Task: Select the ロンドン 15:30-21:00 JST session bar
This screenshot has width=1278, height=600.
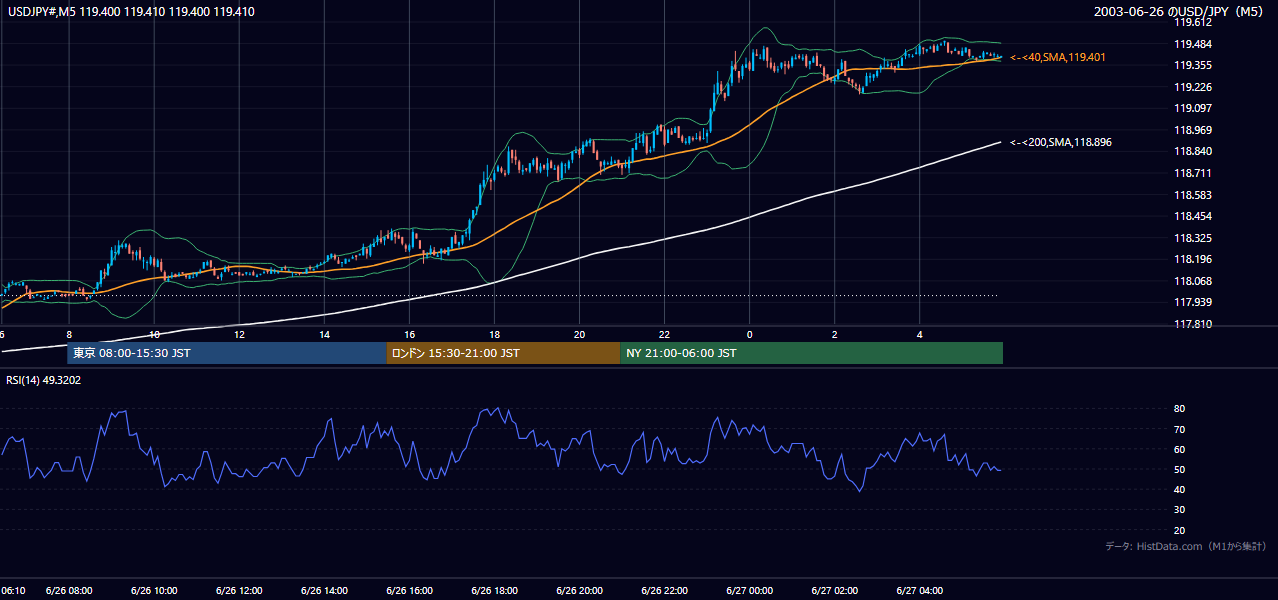Action: [503, 353]
